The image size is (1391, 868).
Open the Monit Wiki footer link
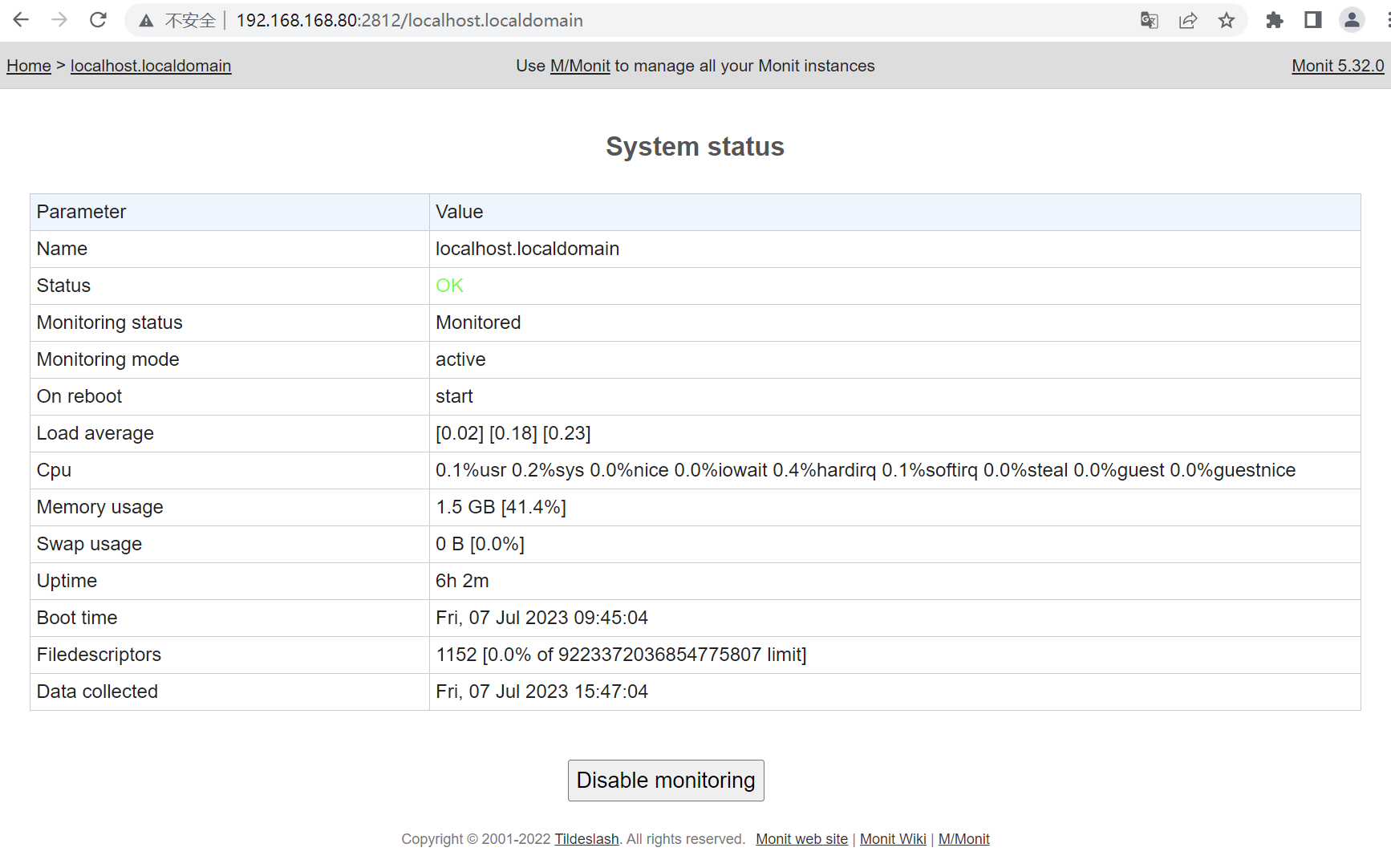click(893, 839)
